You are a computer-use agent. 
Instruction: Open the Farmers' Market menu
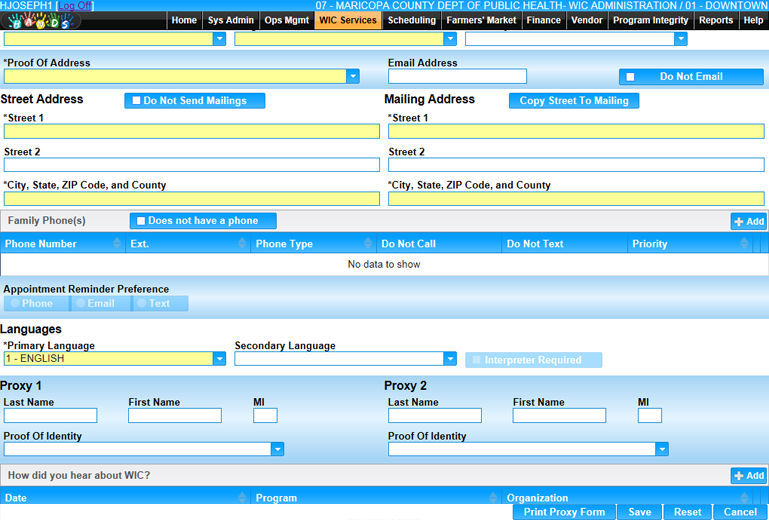pyautogui.click(x=481, y=20)
